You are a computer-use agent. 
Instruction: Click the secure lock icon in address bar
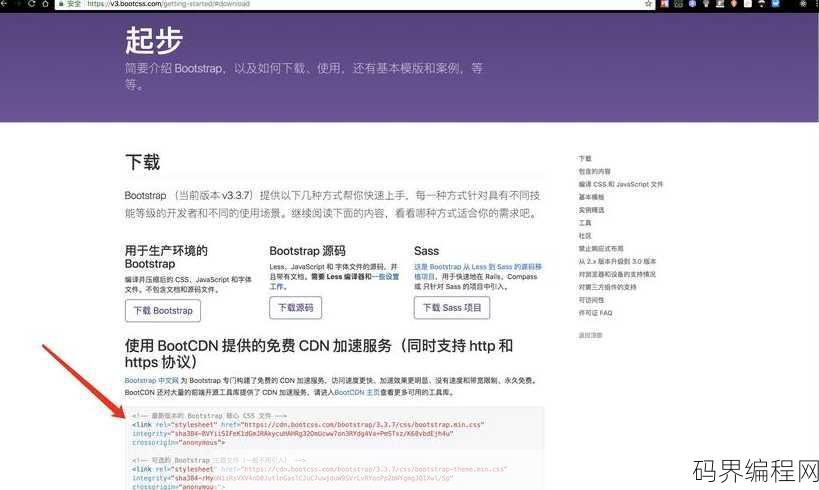coord(61,3)
